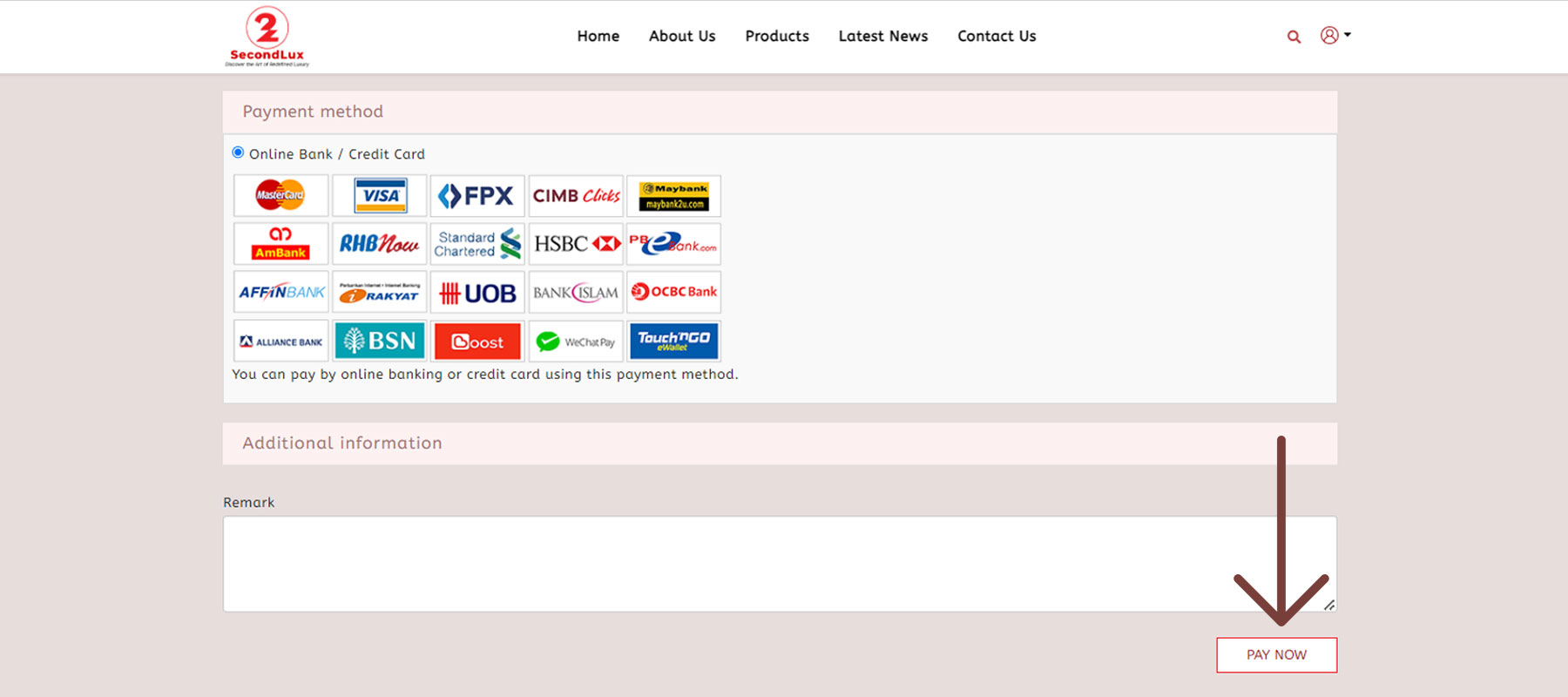Open Latest News in the navbar
This screenshot has height=697, width=1568.
coord(883,37)
